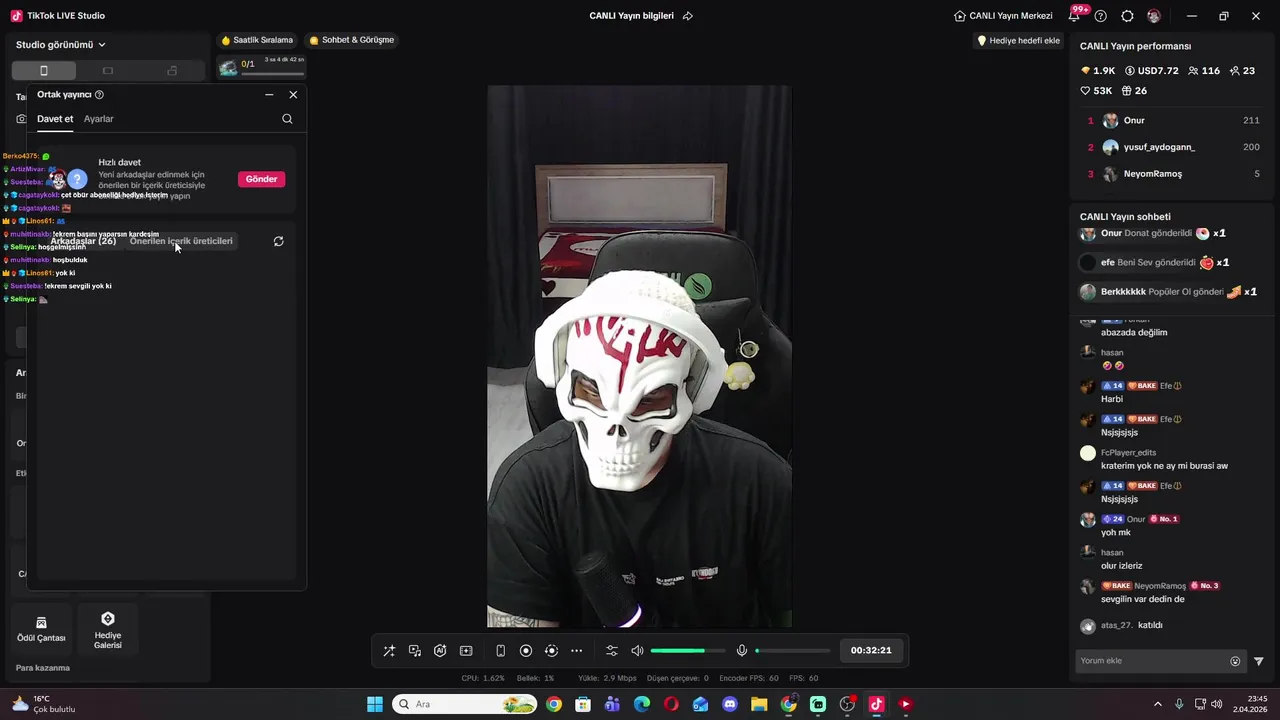
Task: Open Opera from the taskbar
Action: point(671,704)
